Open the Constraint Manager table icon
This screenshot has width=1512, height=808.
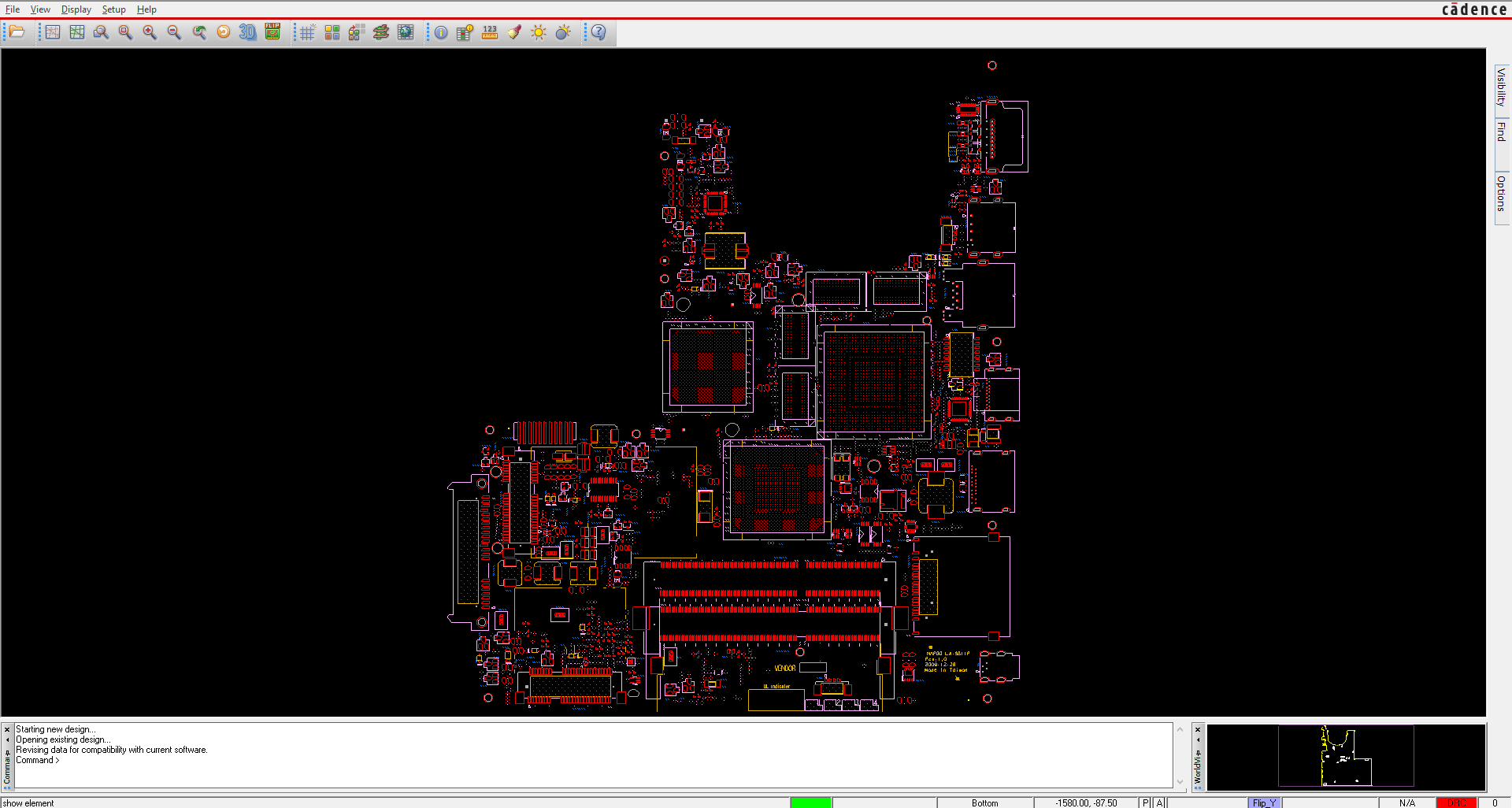(465, 32)
